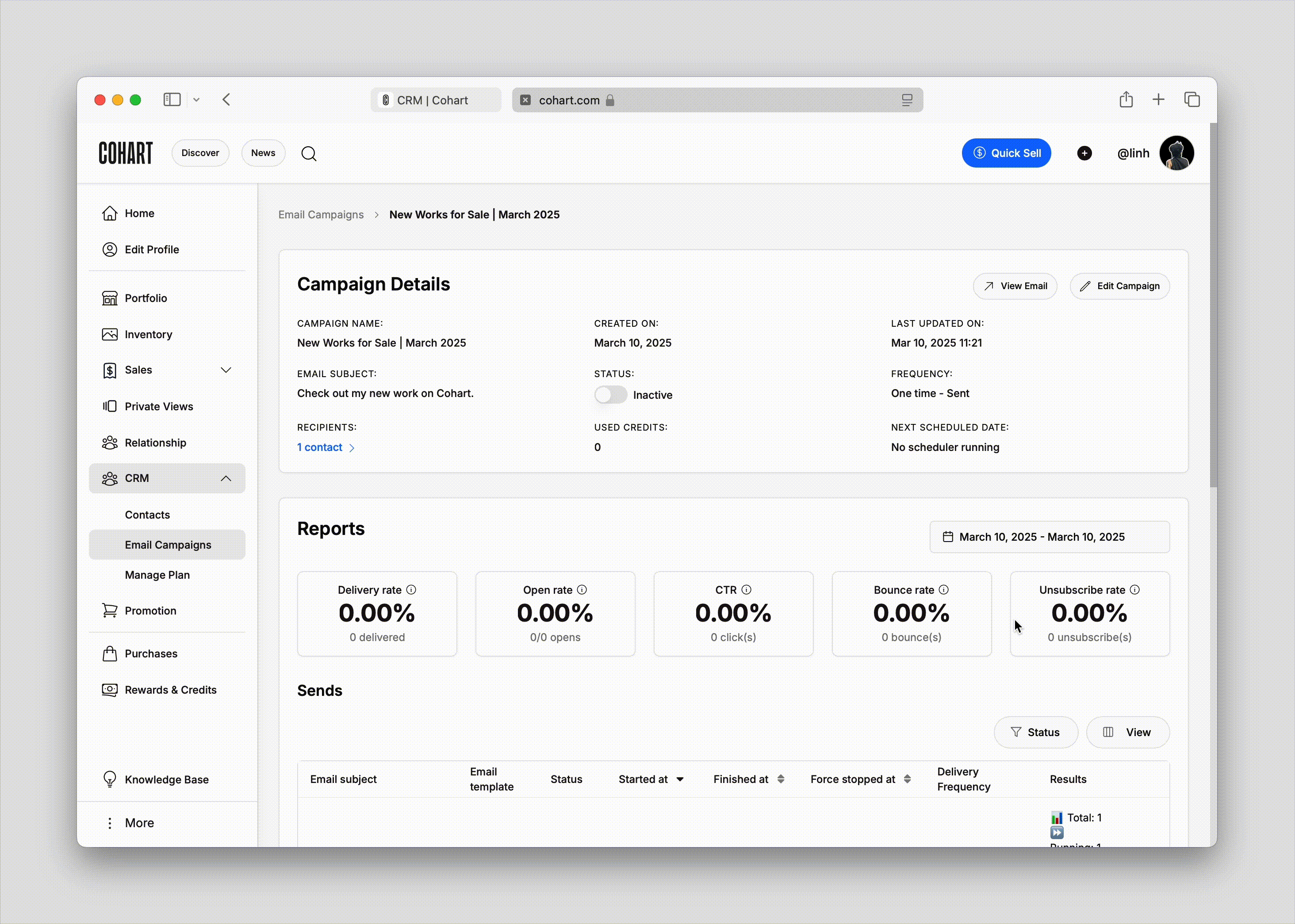Click the Promotion cart icon
1295x924 pixels.
(110, 611)
